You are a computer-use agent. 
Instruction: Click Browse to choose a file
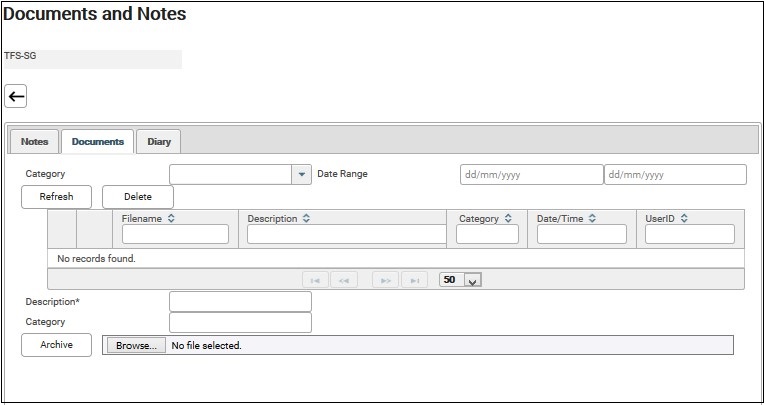pyautogui.click(x=135, y=346)
